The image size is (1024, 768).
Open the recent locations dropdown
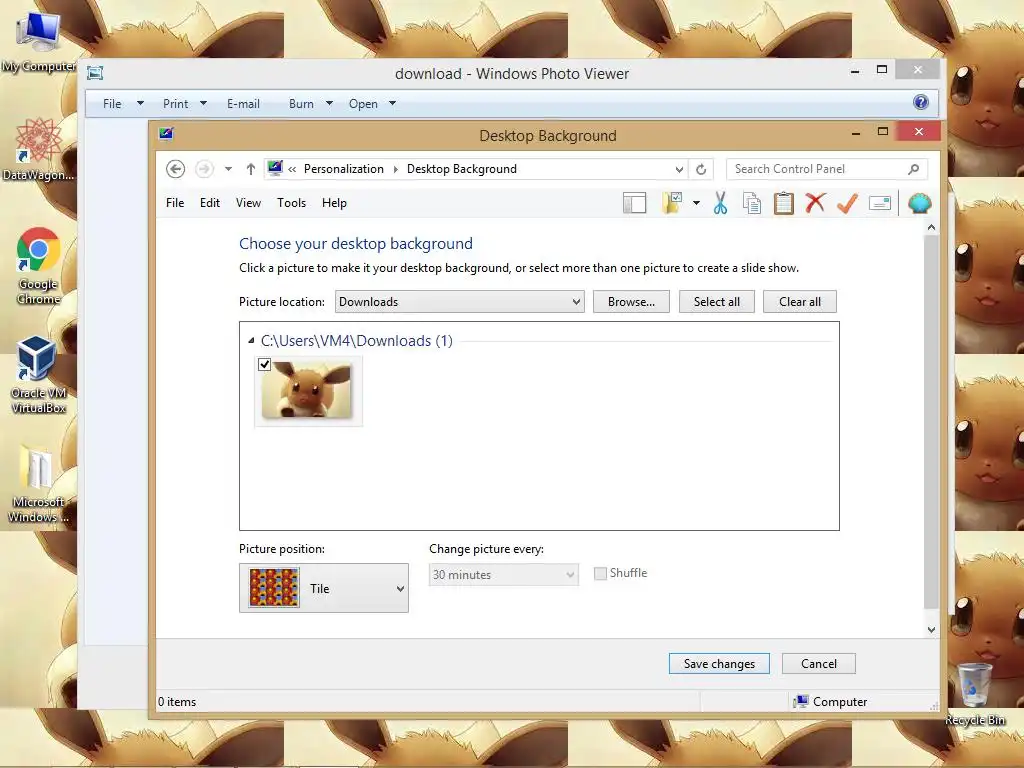point(228,169)
